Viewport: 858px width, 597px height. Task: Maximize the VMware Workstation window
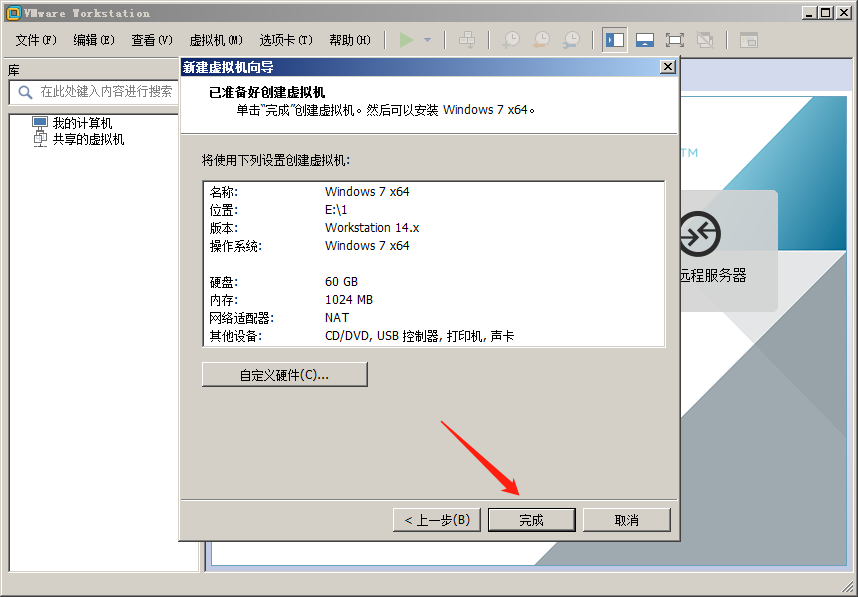[826, 13]
